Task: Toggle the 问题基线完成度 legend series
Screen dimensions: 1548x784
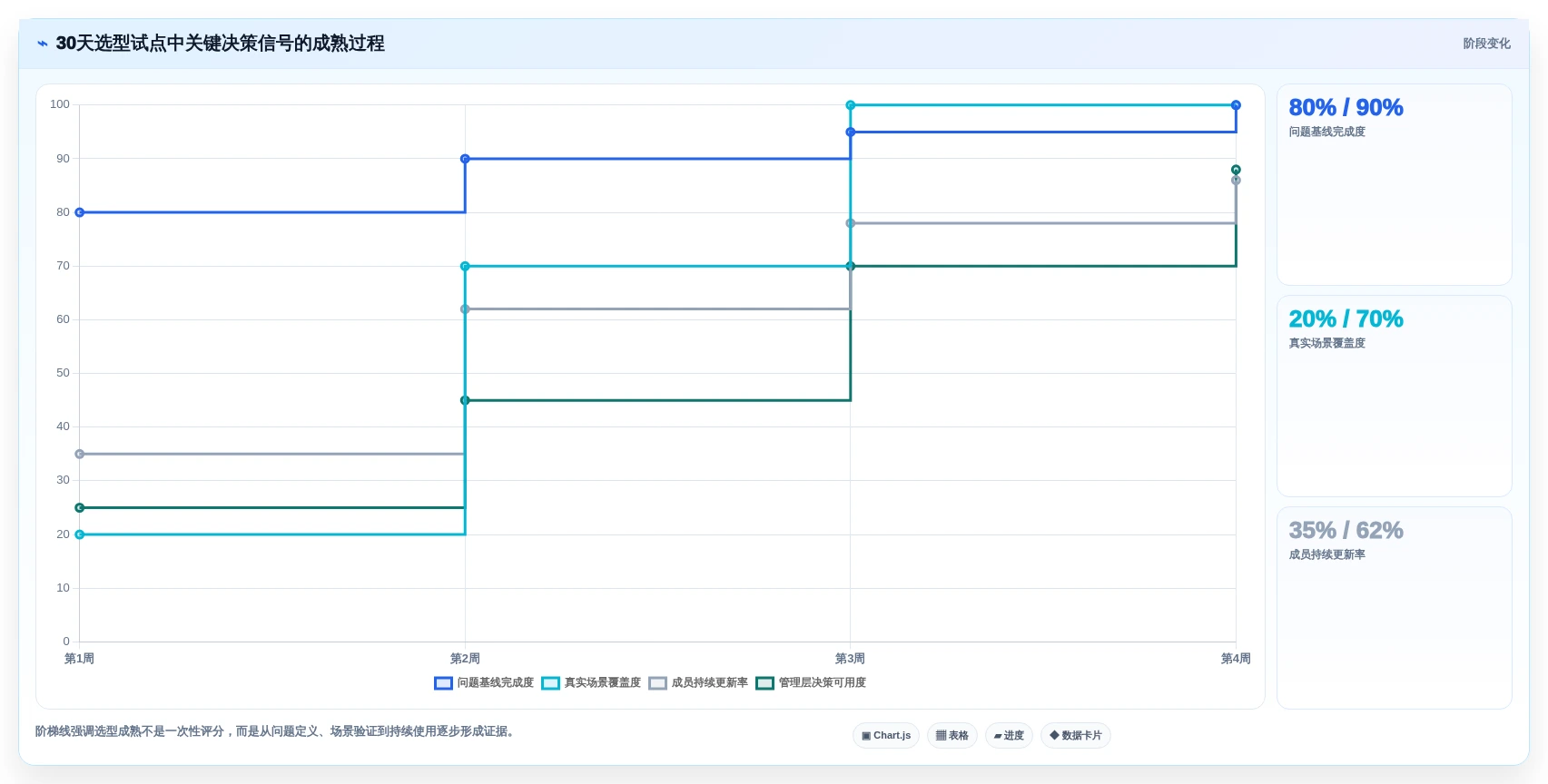Action: click(484, 683)
